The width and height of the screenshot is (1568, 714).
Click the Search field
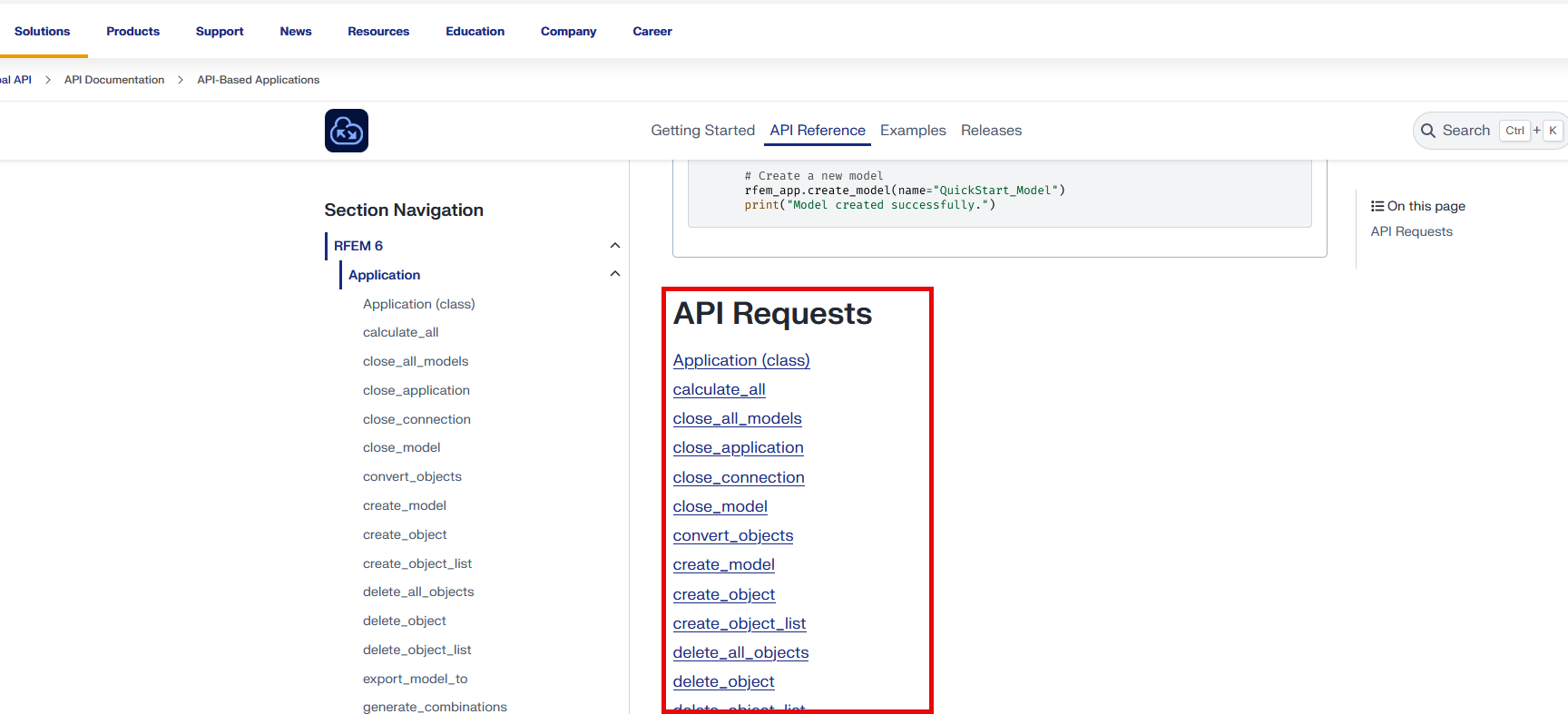(1489, 131)
